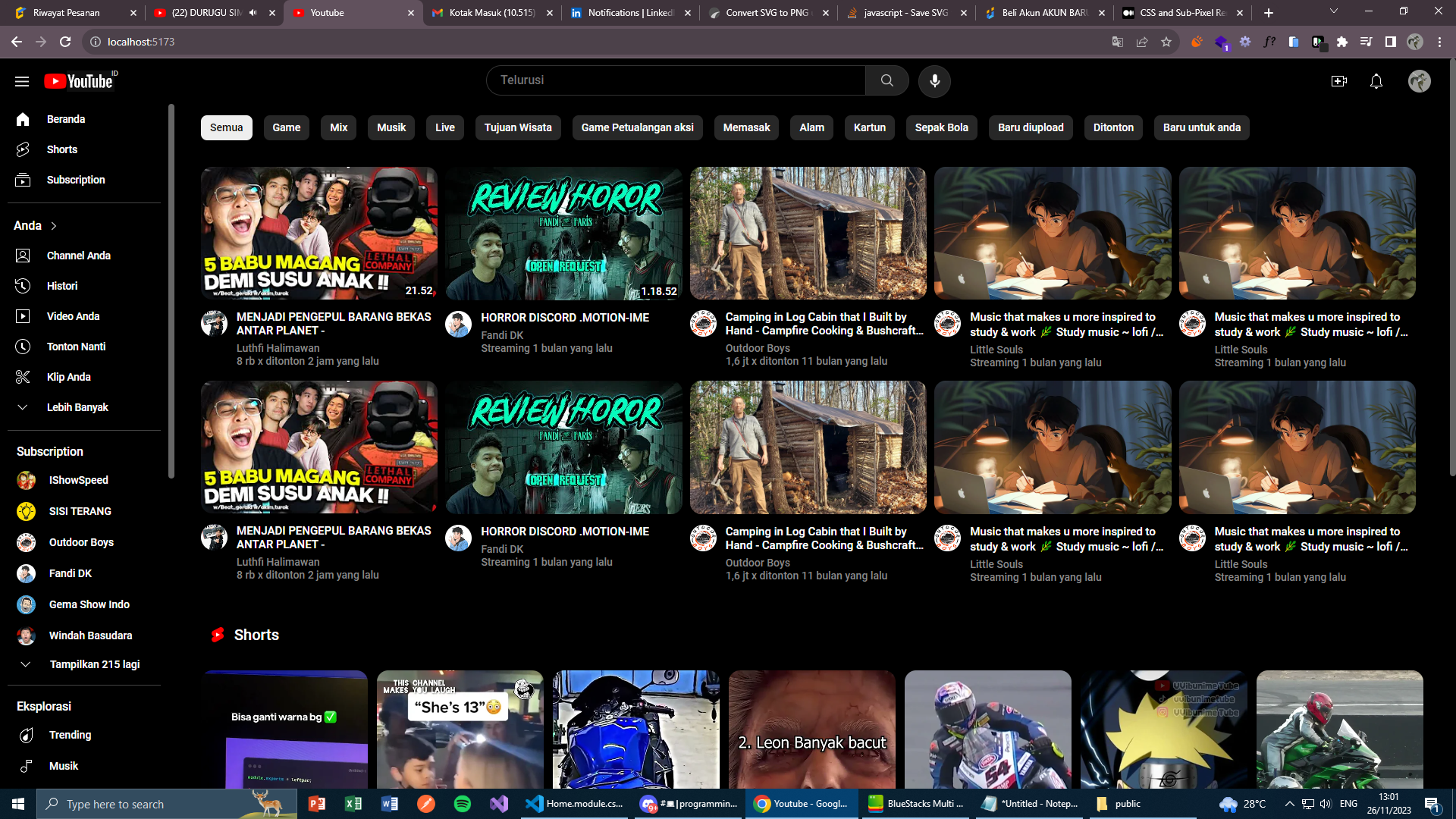Open the notifications bell
Screen dimensions: 1456x819
[1376, 81]
